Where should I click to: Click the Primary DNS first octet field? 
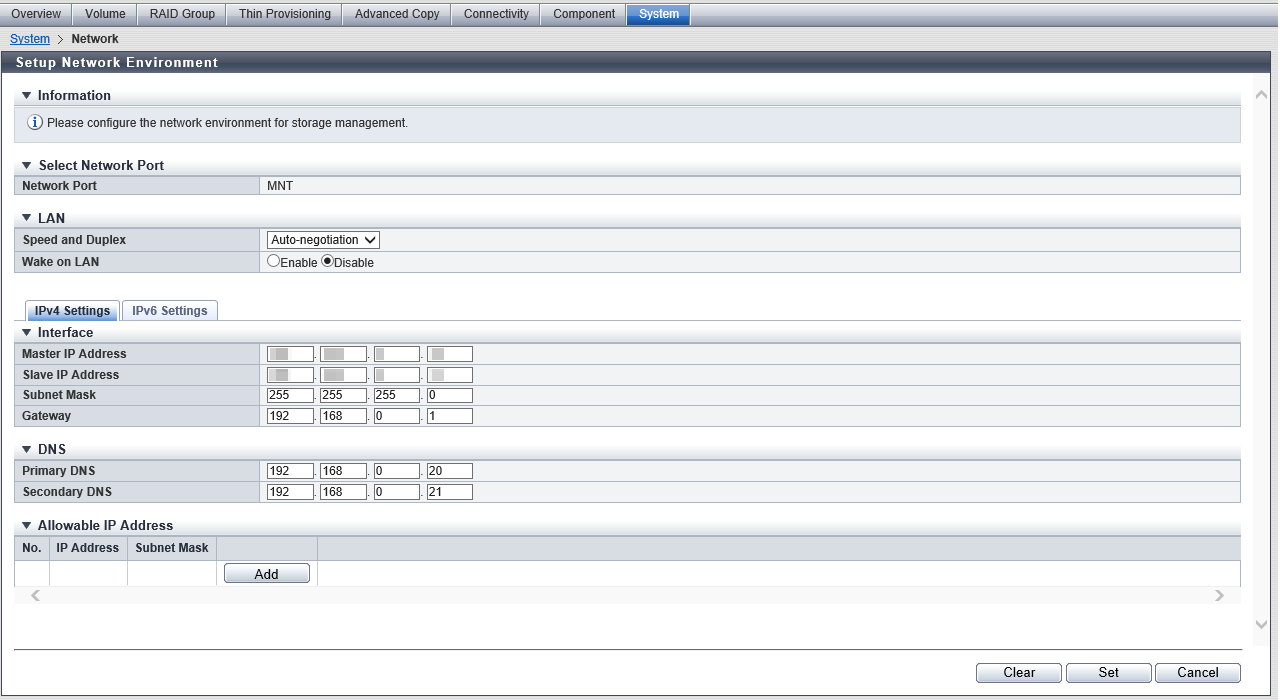pos(290,471)
